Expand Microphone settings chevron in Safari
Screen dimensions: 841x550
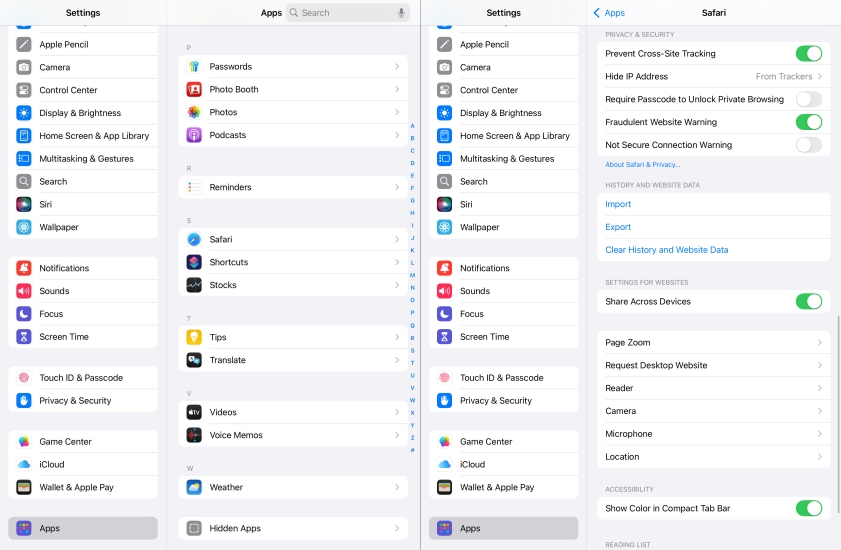[820, 434]
